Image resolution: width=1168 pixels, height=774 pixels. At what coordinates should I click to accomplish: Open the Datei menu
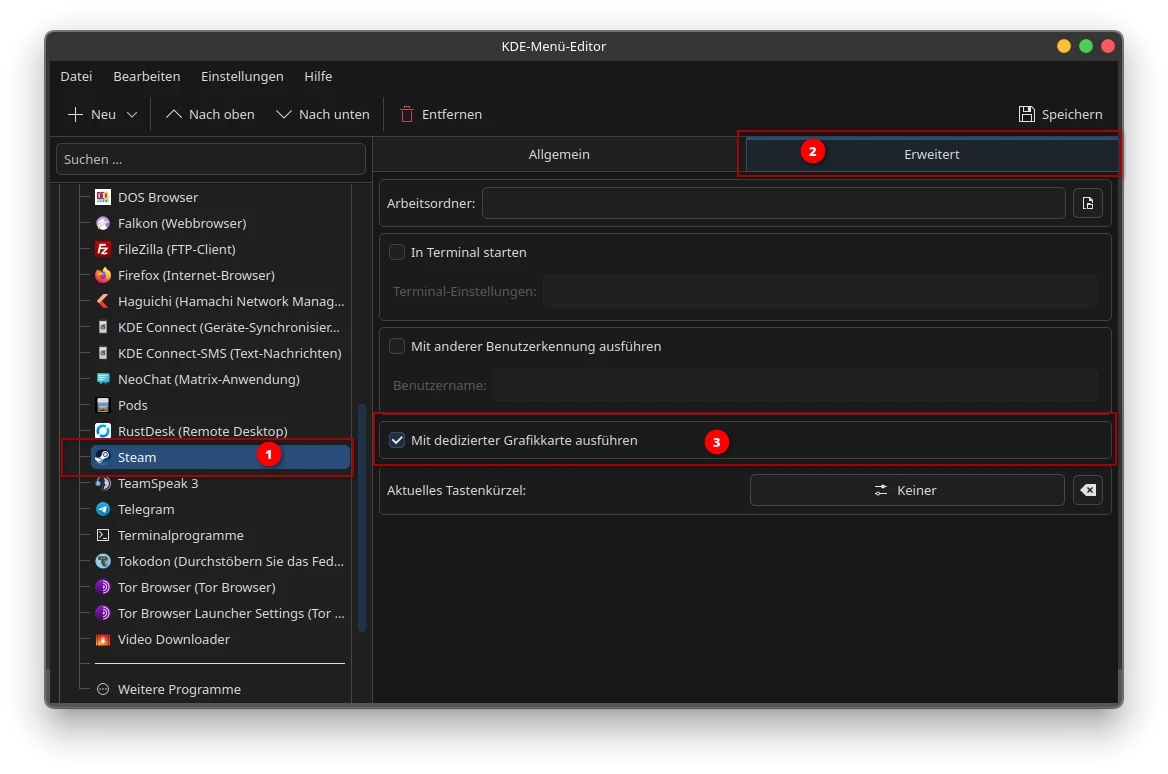pos(76,76)
